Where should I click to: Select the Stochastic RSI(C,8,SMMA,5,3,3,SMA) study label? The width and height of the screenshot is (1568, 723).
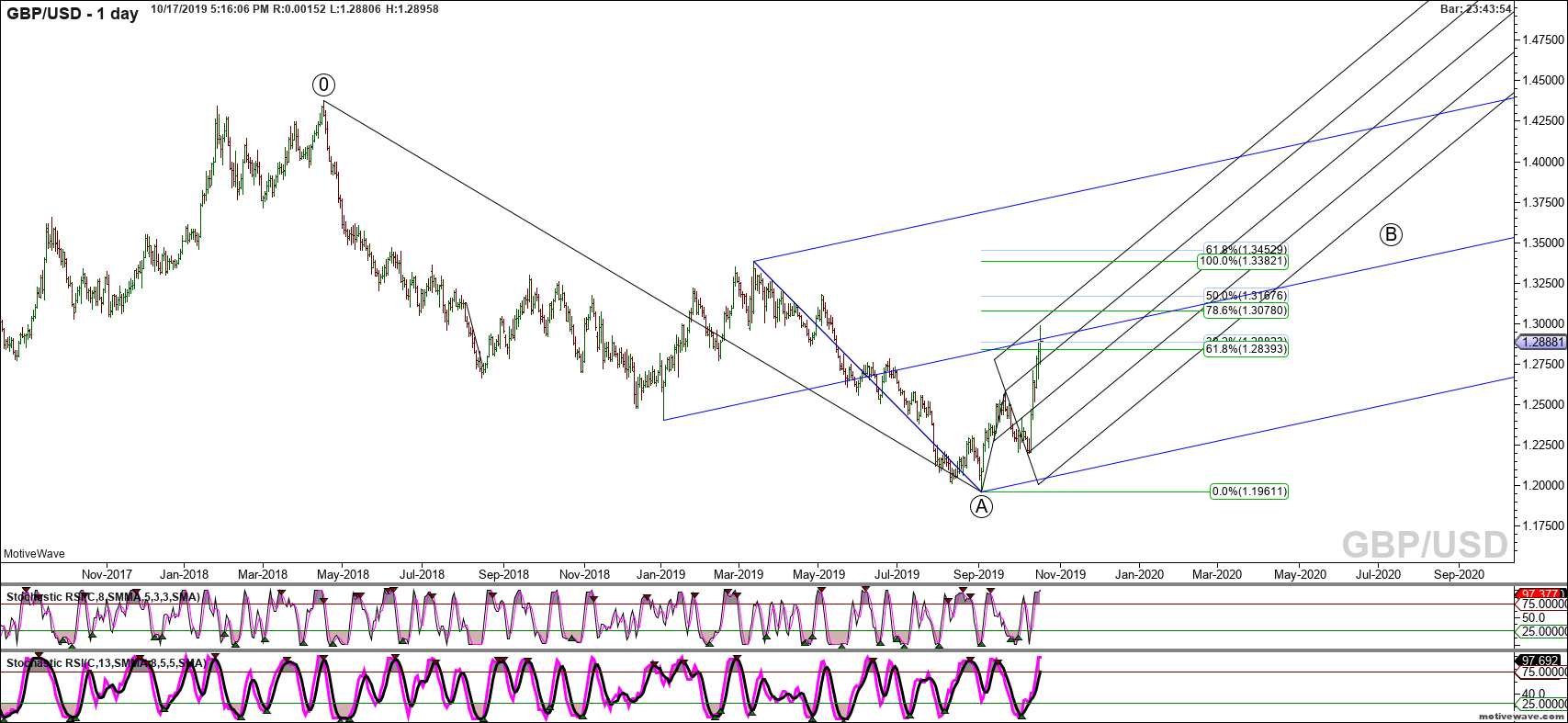103,597
